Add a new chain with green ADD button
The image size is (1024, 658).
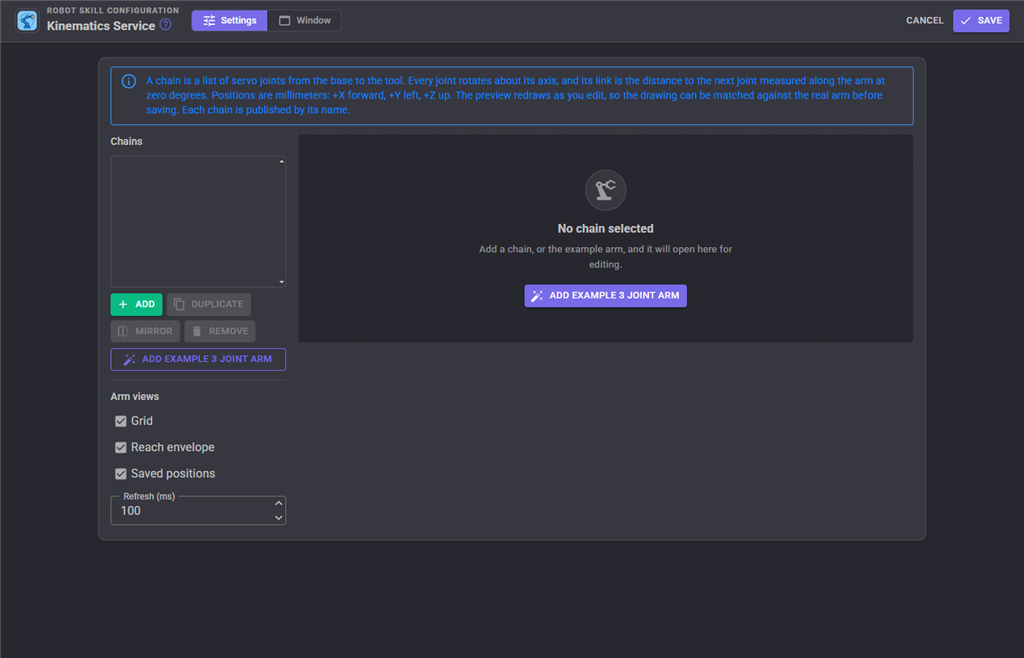[136, 304]
